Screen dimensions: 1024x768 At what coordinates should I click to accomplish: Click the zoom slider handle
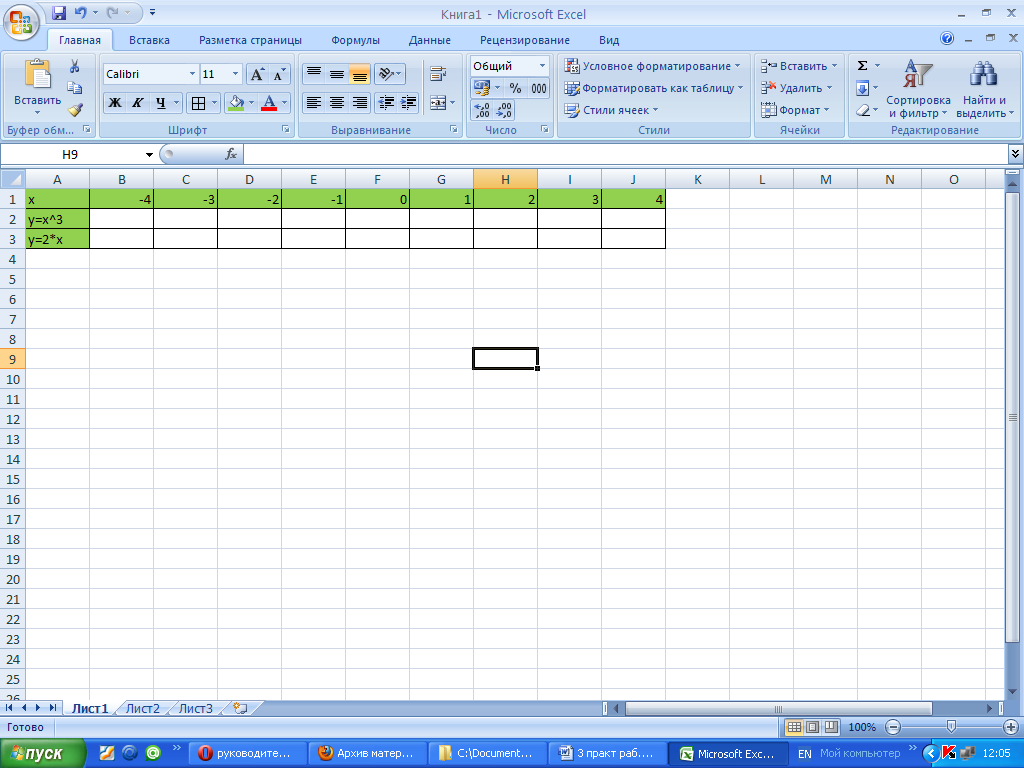coord(951,727)
